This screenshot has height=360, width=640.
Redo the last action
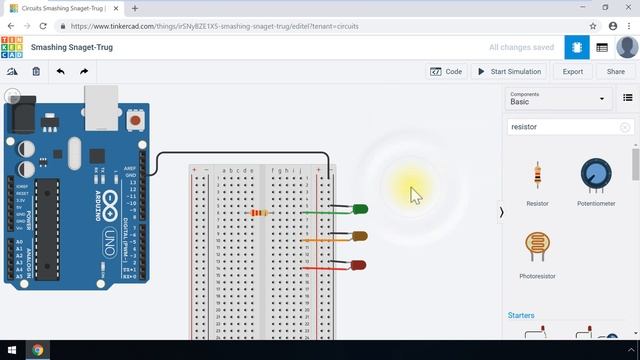click(x=84, y=71)
